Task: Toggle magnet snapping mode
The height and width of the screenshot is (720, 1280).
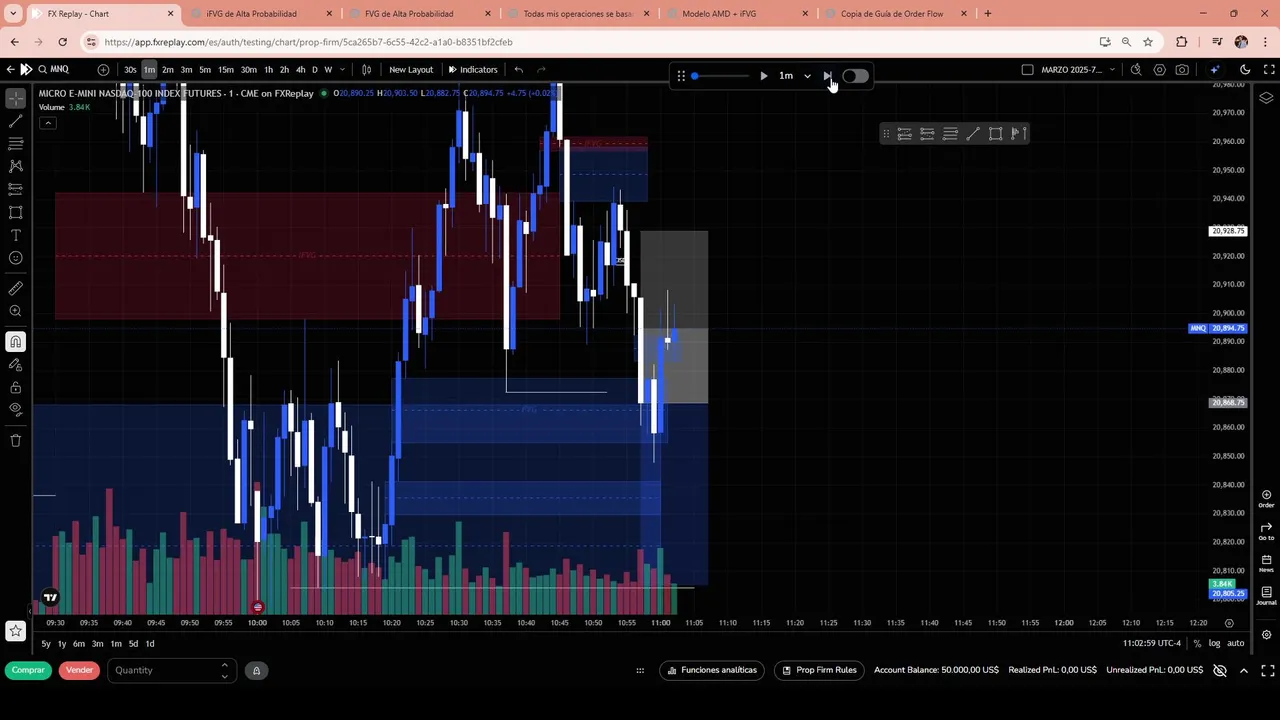Action: pos(16,342)
